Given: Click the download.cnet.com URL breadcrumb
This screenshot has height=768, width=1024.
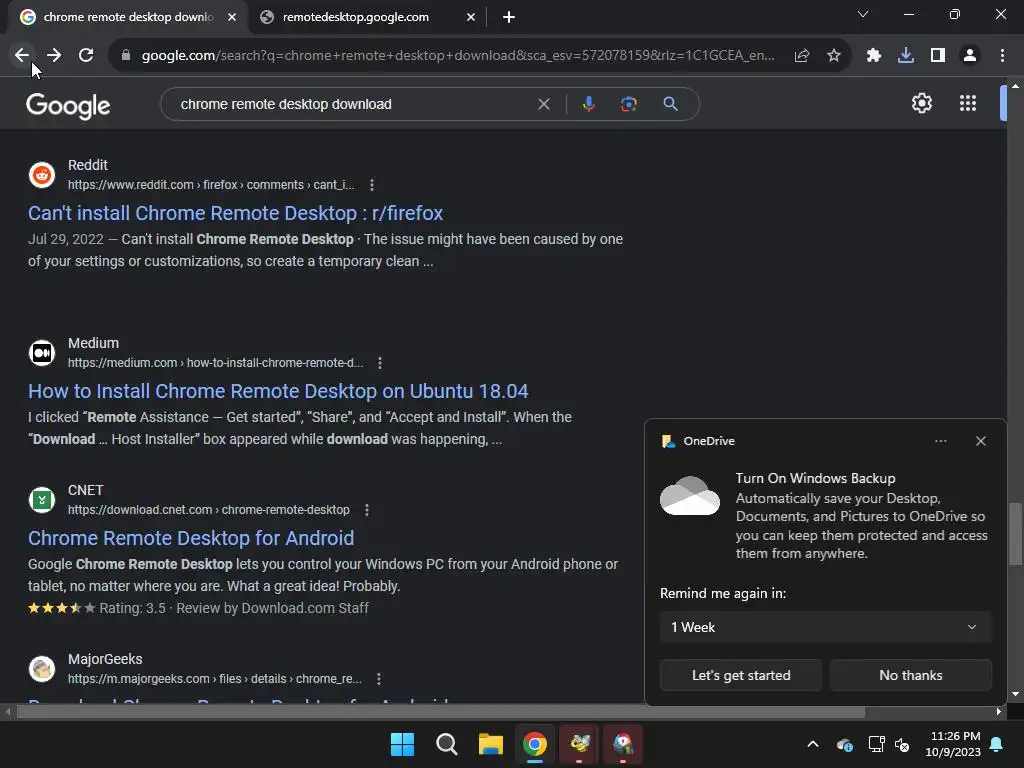Looking at the screenshot, I should pyautogui.click(x=209, y=510).
